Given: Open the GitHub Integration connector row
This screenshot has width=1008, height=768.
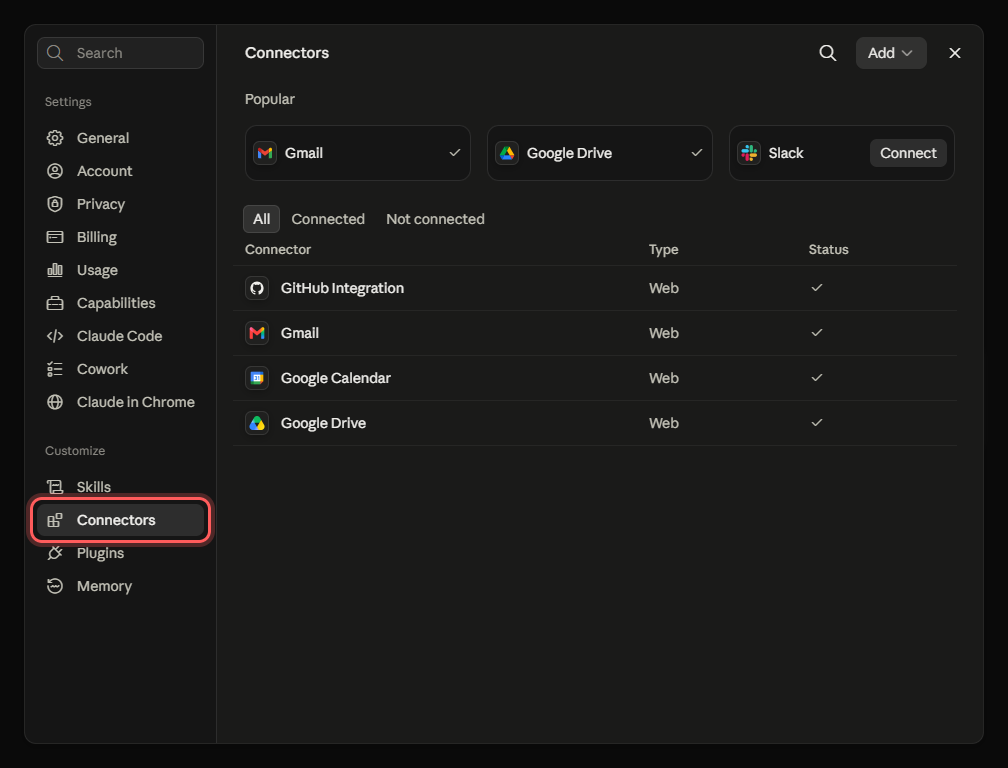Looking at the screenshot, I should click(595, 288).
